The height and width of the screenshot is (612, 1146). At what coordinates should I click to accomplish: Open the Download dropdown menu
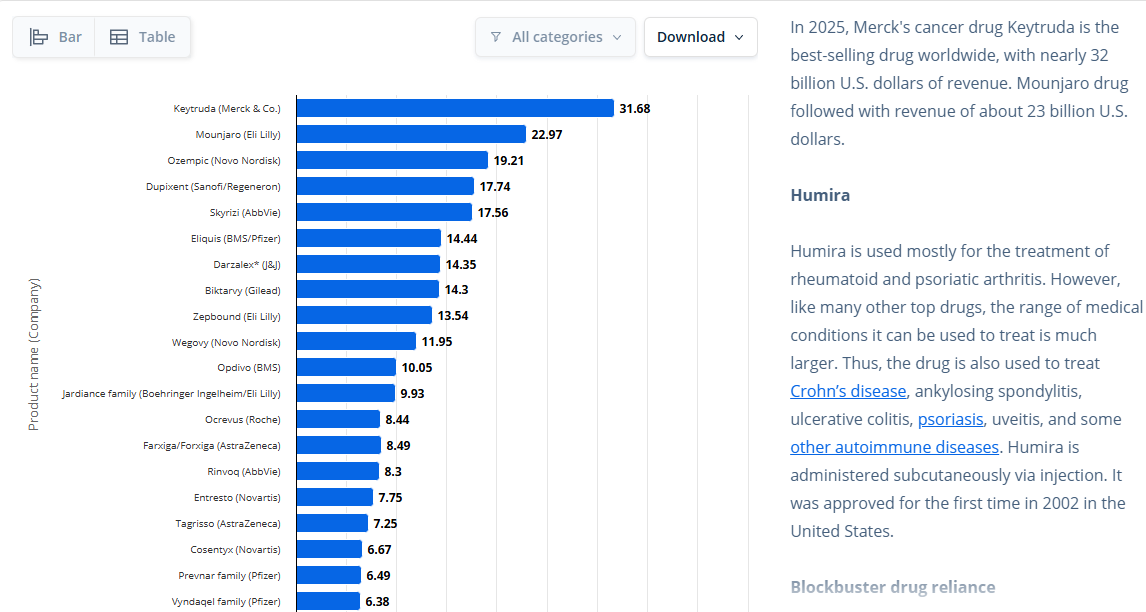[700, 37]
